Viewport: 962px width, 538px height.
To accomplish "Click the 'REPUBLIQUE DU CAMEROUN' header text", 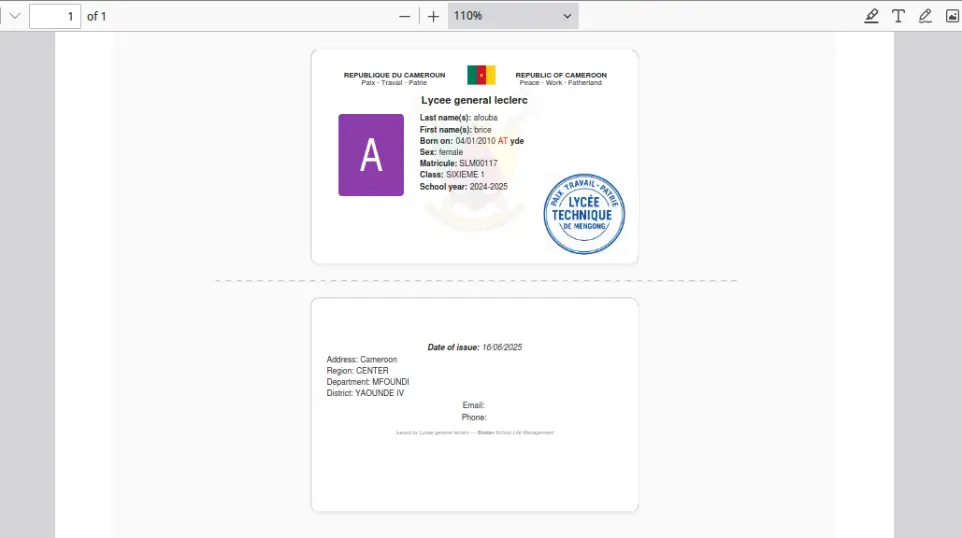I will point(394,75).
